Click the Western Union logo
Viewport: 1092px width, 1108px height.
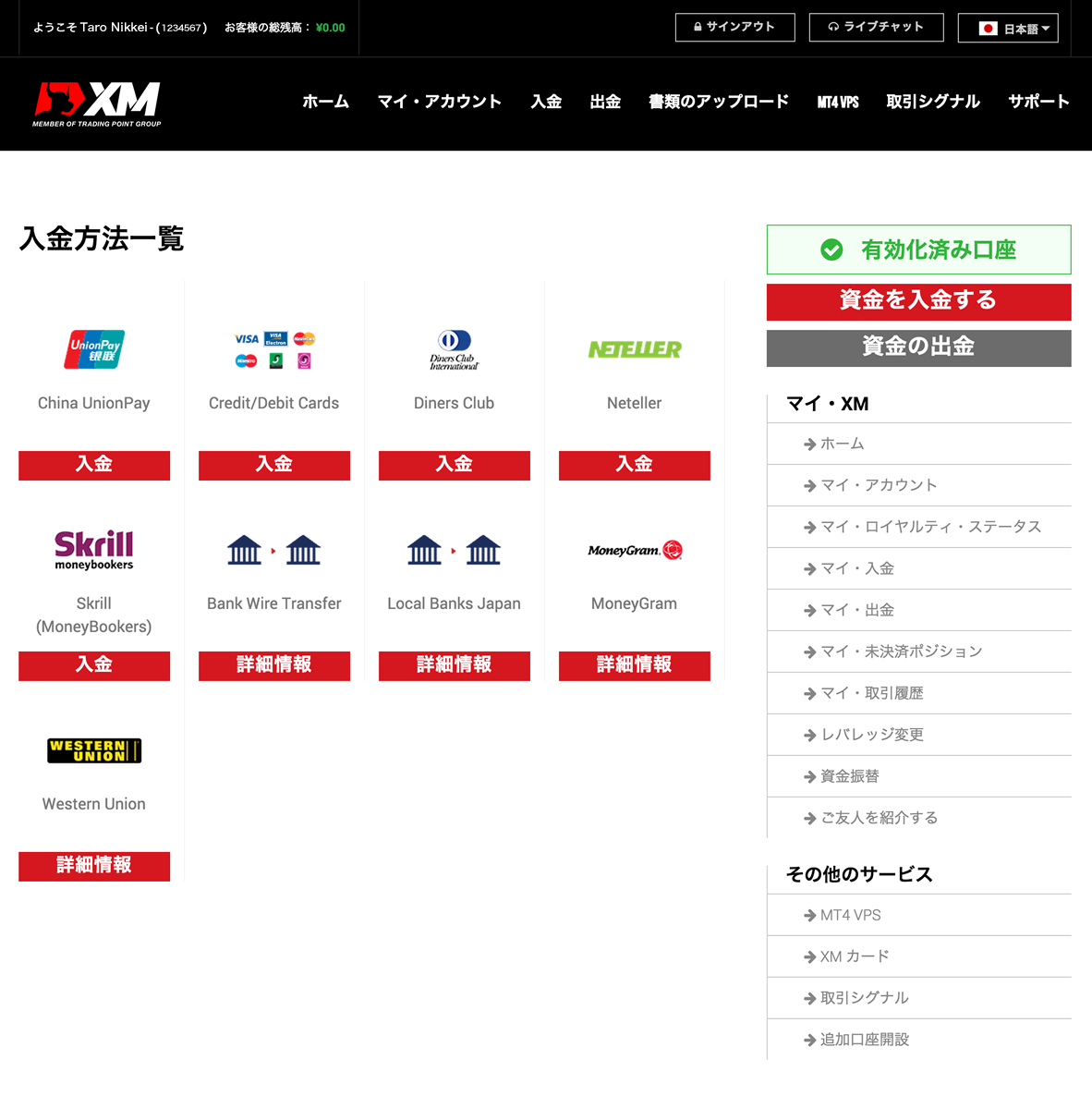(x=94, y=750)
